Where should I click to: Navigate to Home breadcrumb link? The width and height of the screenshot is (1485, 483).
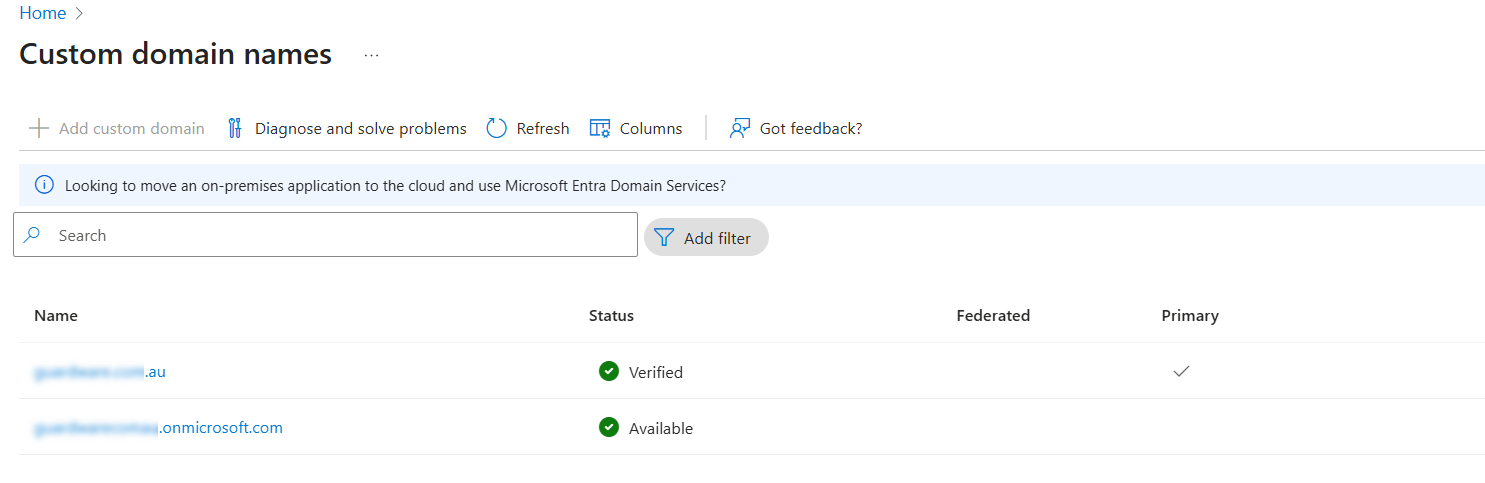tap(42, 13)
